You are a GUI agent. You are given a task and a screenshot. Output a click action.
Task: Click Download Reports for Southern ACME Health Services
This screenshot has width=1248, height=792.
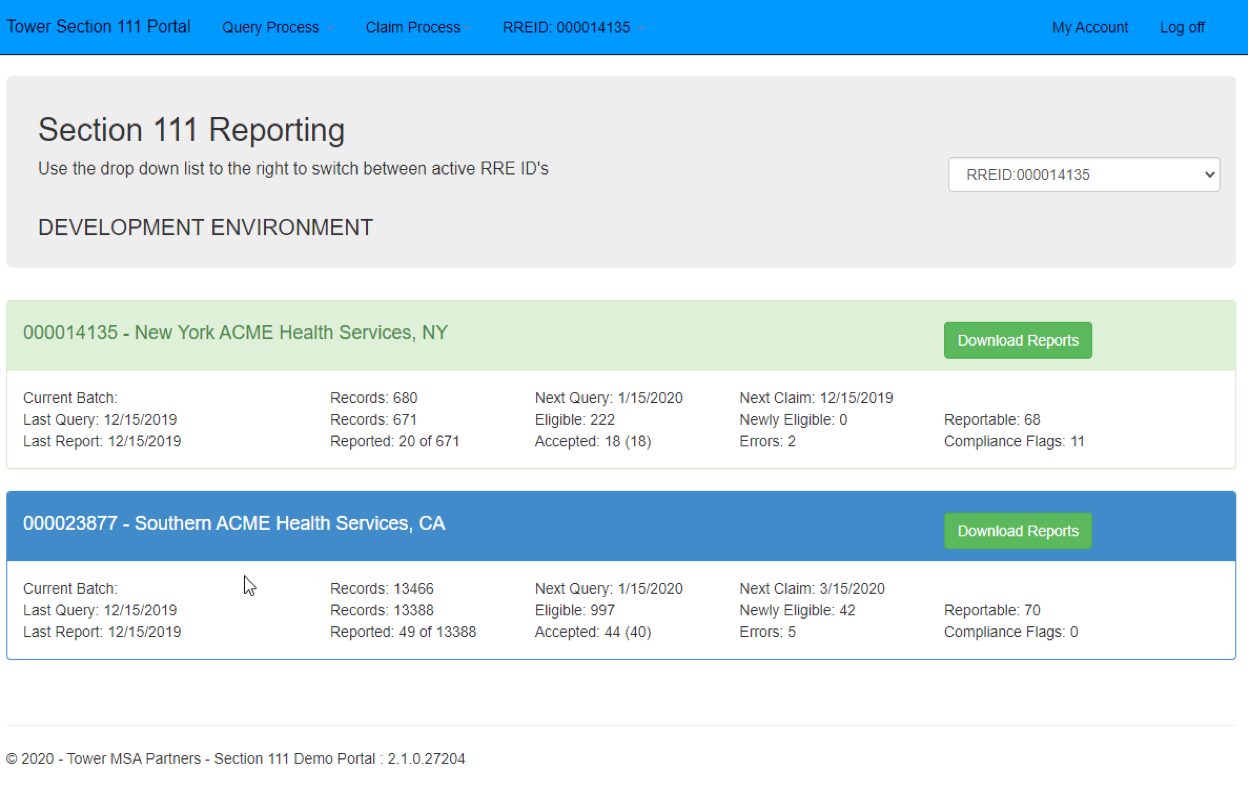[1017, 531]
